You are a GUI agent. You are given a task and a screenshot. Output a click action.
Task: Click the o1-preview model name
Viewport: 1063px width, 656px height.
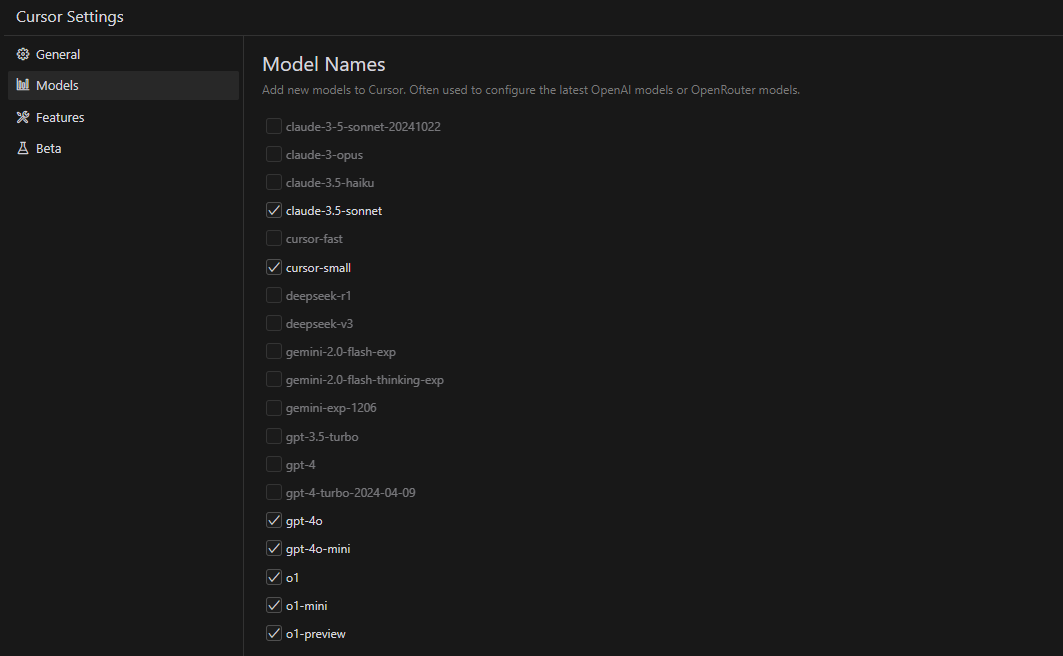[316, 634]
